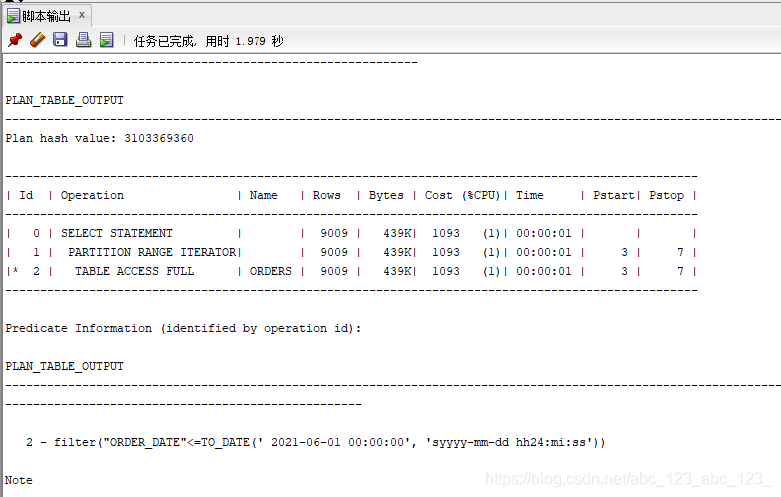Print the script output

pos(83,40)
